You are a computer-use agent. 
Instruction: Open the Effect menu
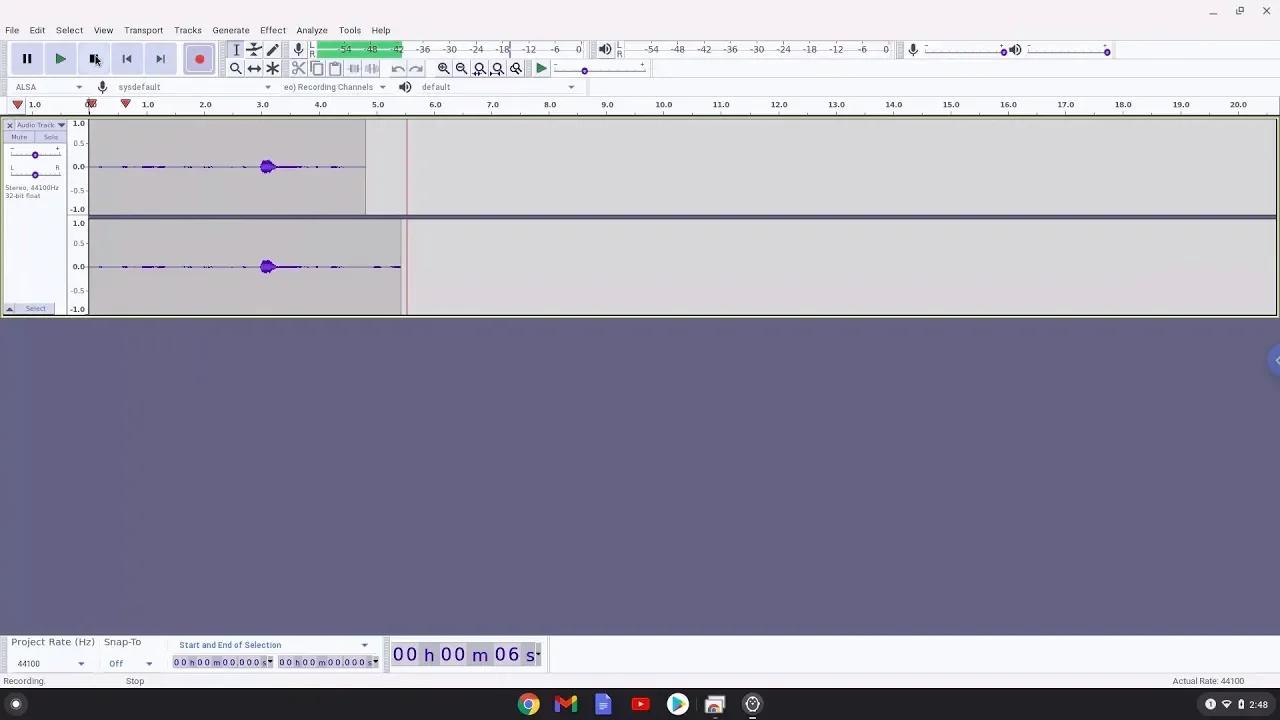click(x=272, y=30)
